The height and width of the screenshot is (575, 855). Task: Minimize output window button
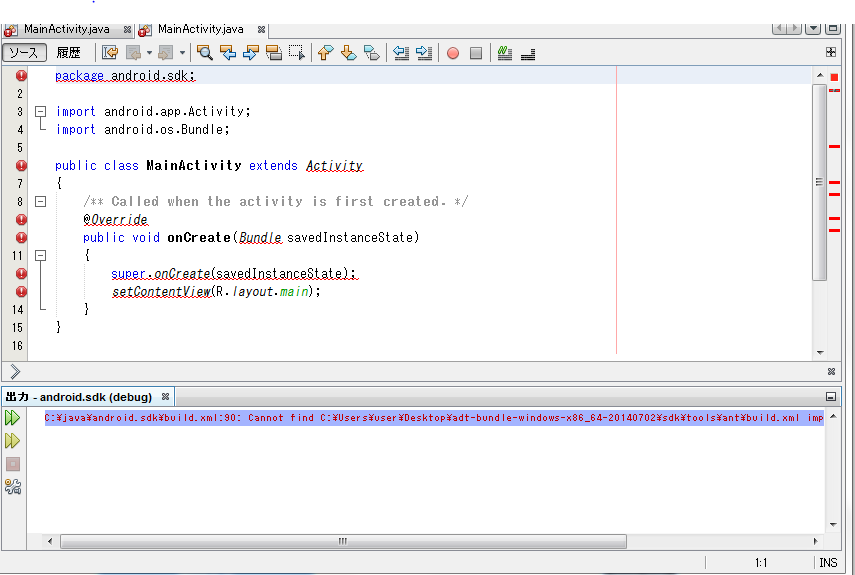830,397
